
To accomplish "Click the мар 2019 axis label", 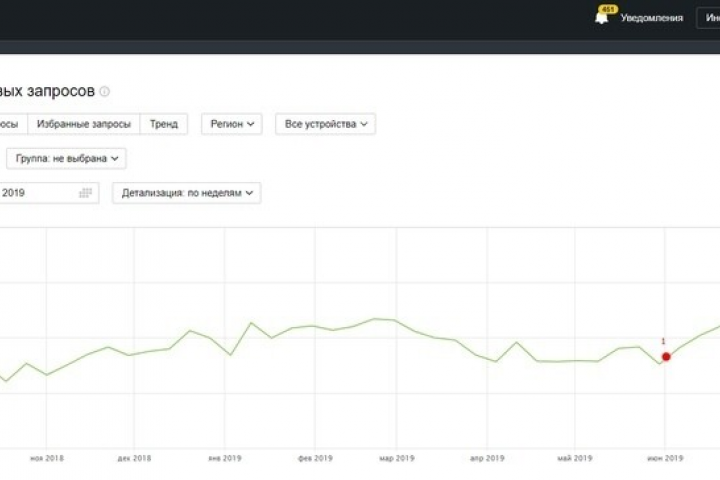I will pyautogui.click(x=397, y=458).
